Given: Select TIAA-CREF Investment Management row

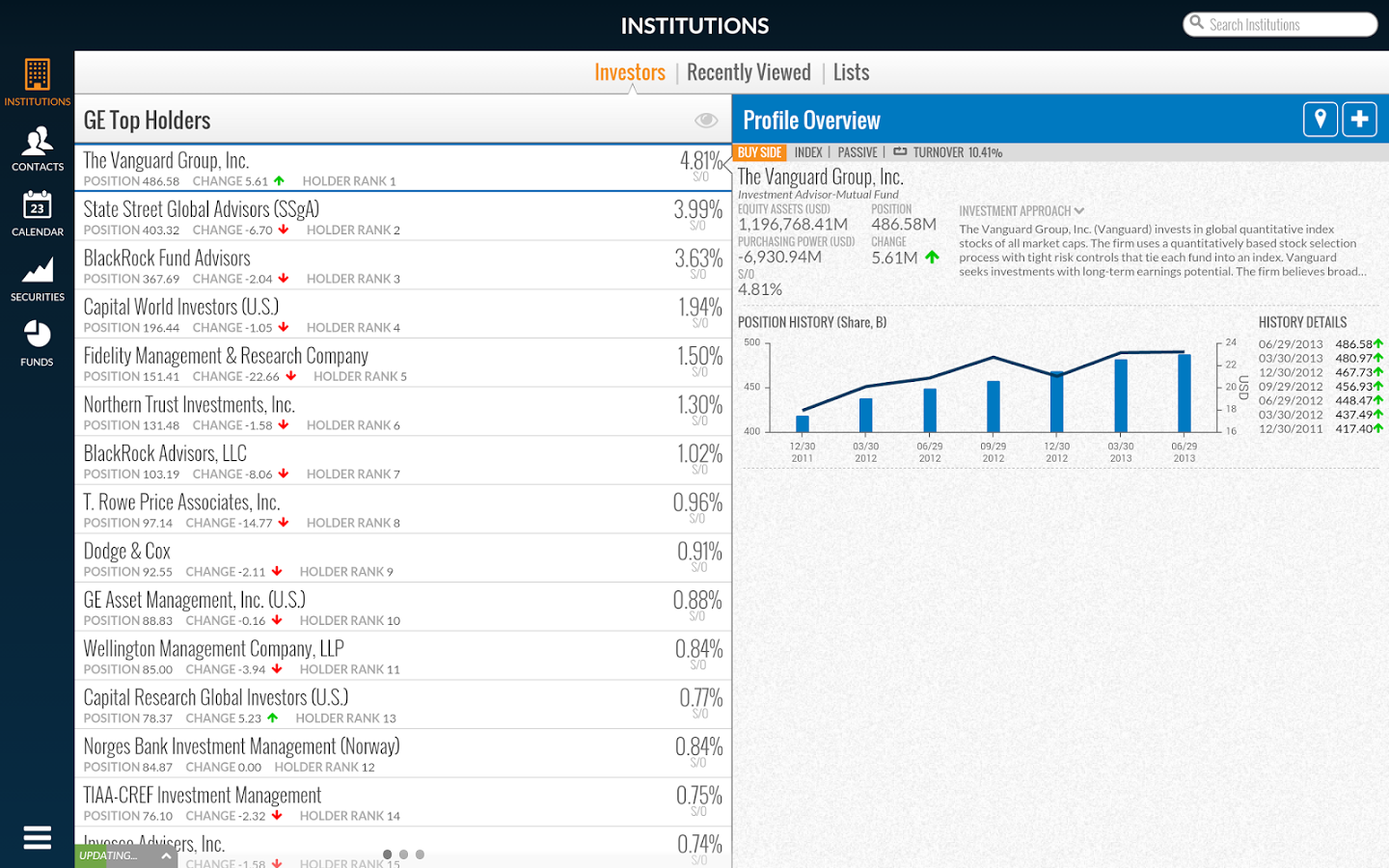Looking at the screenshot, I should [402, 802].
